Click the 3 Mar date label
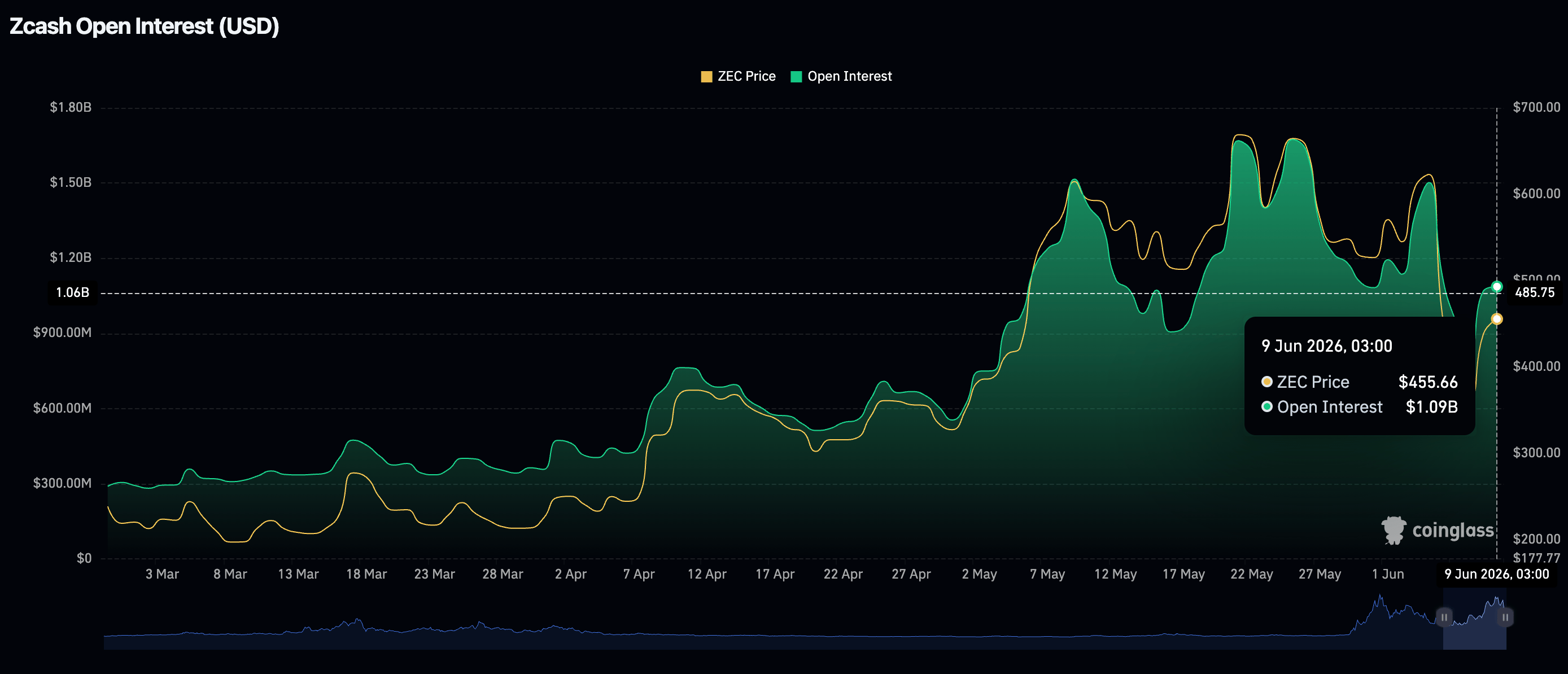 pos(162,574)
